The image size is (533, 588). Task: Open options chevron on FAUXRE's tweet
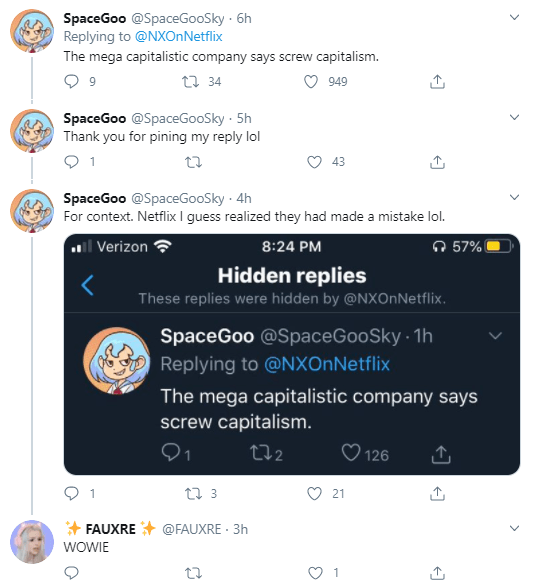(x=515, y=528)
